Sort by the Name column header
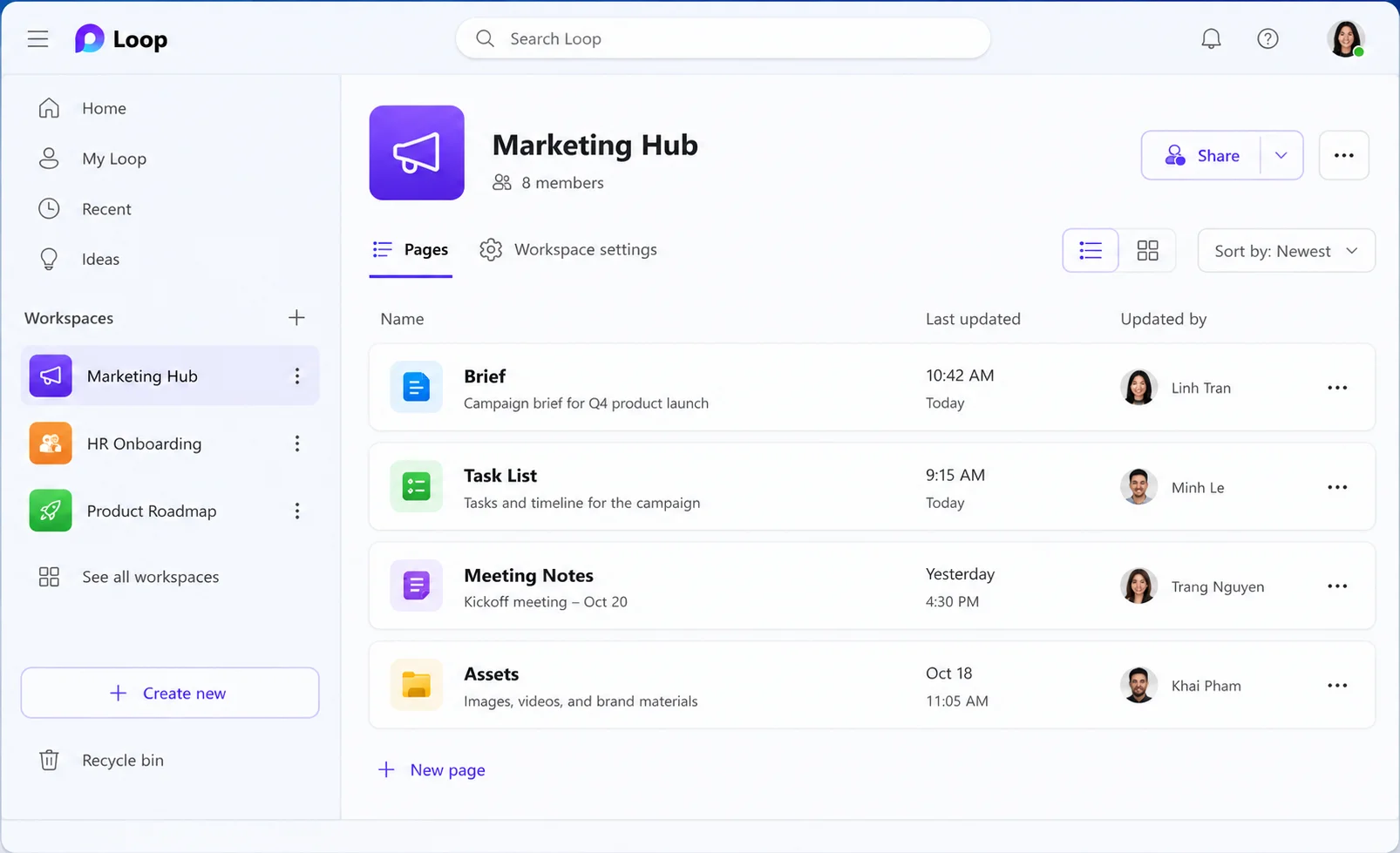The width and height of the screenshot is (1400, 853). 402,319
